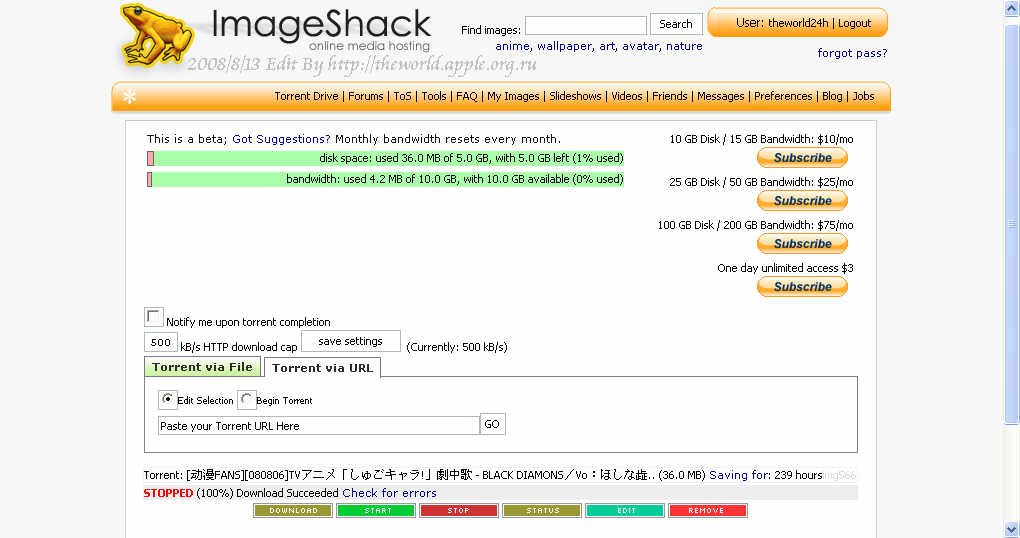Image resolution: width=1020 pixels, height=538 pixels.
Task: Click the red STOP torrent button
Action: click(459, 511)
